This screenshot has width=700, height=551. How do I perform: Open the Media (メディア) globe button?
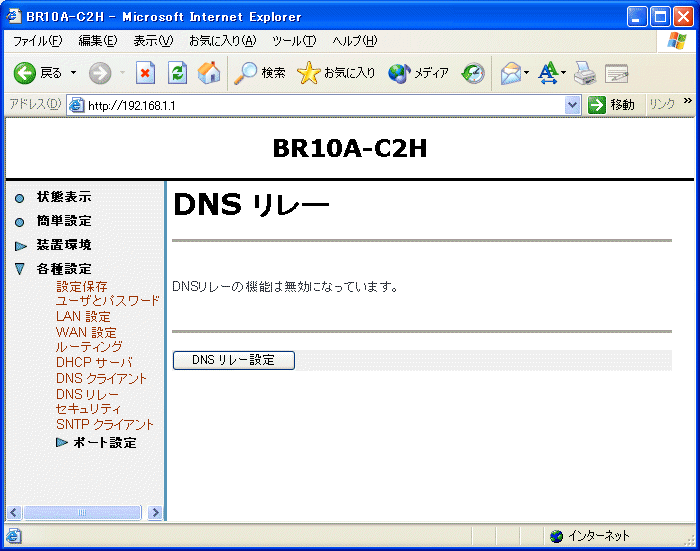[418, 73]
